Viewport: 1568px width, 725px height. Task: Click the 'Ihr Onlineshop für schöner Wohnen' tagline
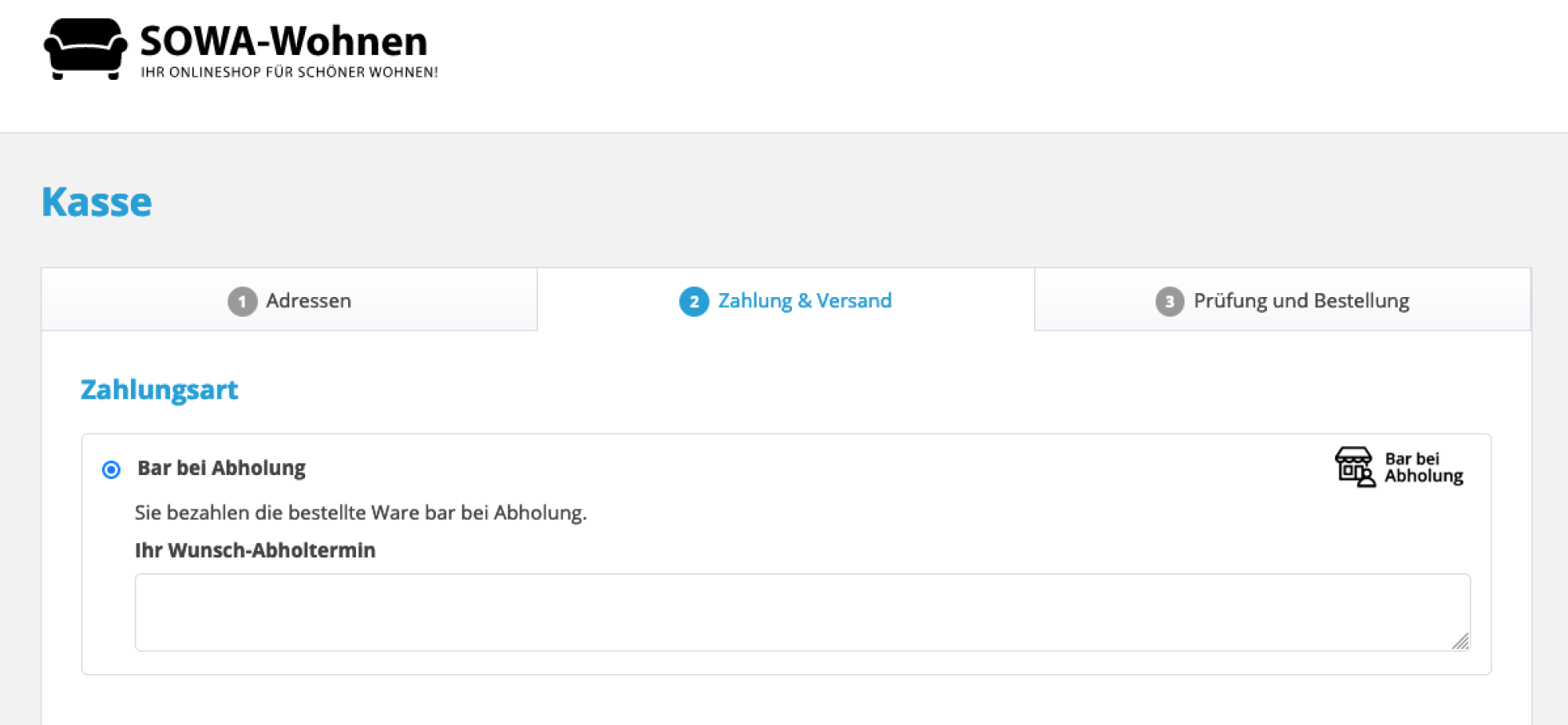pos(289,72)
